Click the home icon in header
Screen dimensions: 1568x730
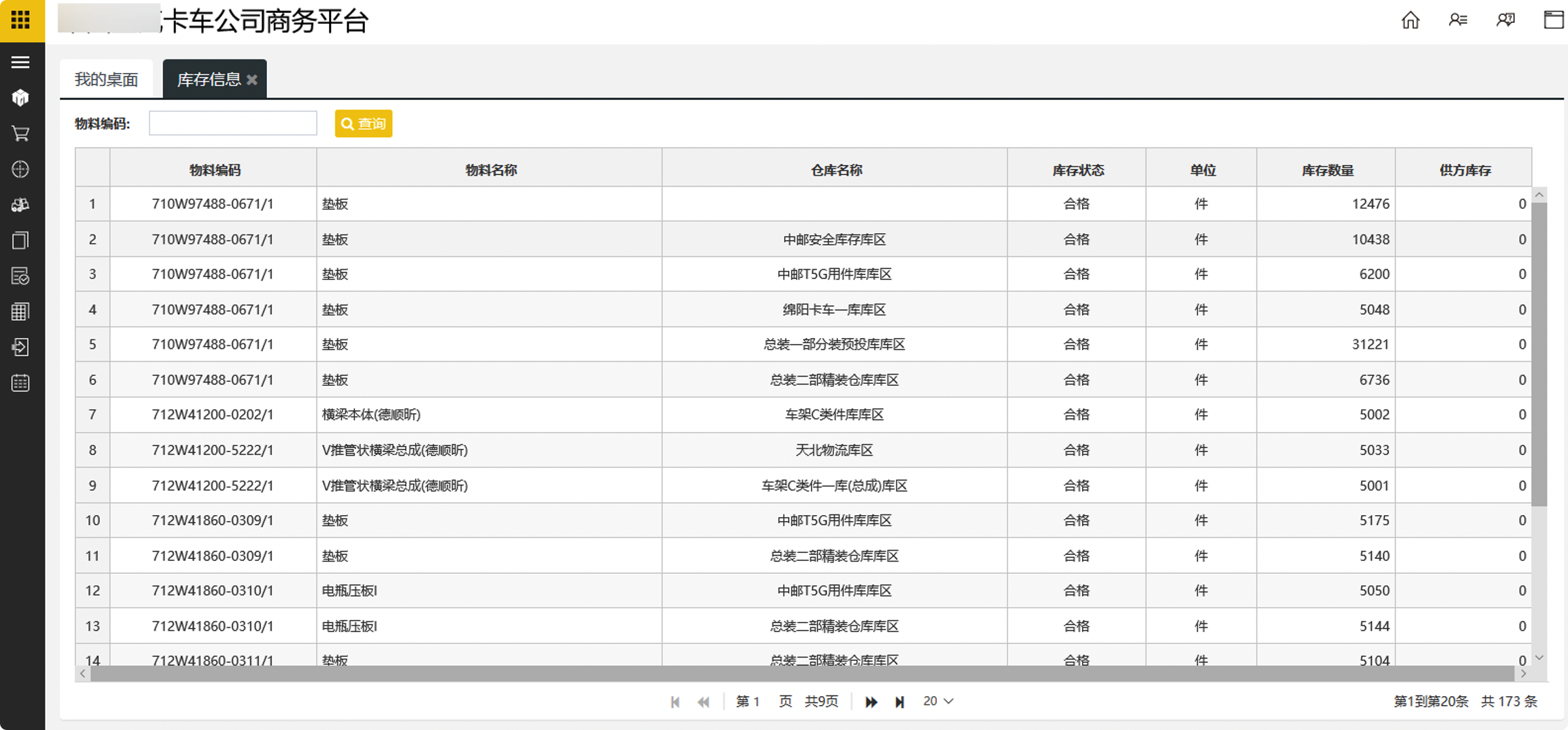1411,20
